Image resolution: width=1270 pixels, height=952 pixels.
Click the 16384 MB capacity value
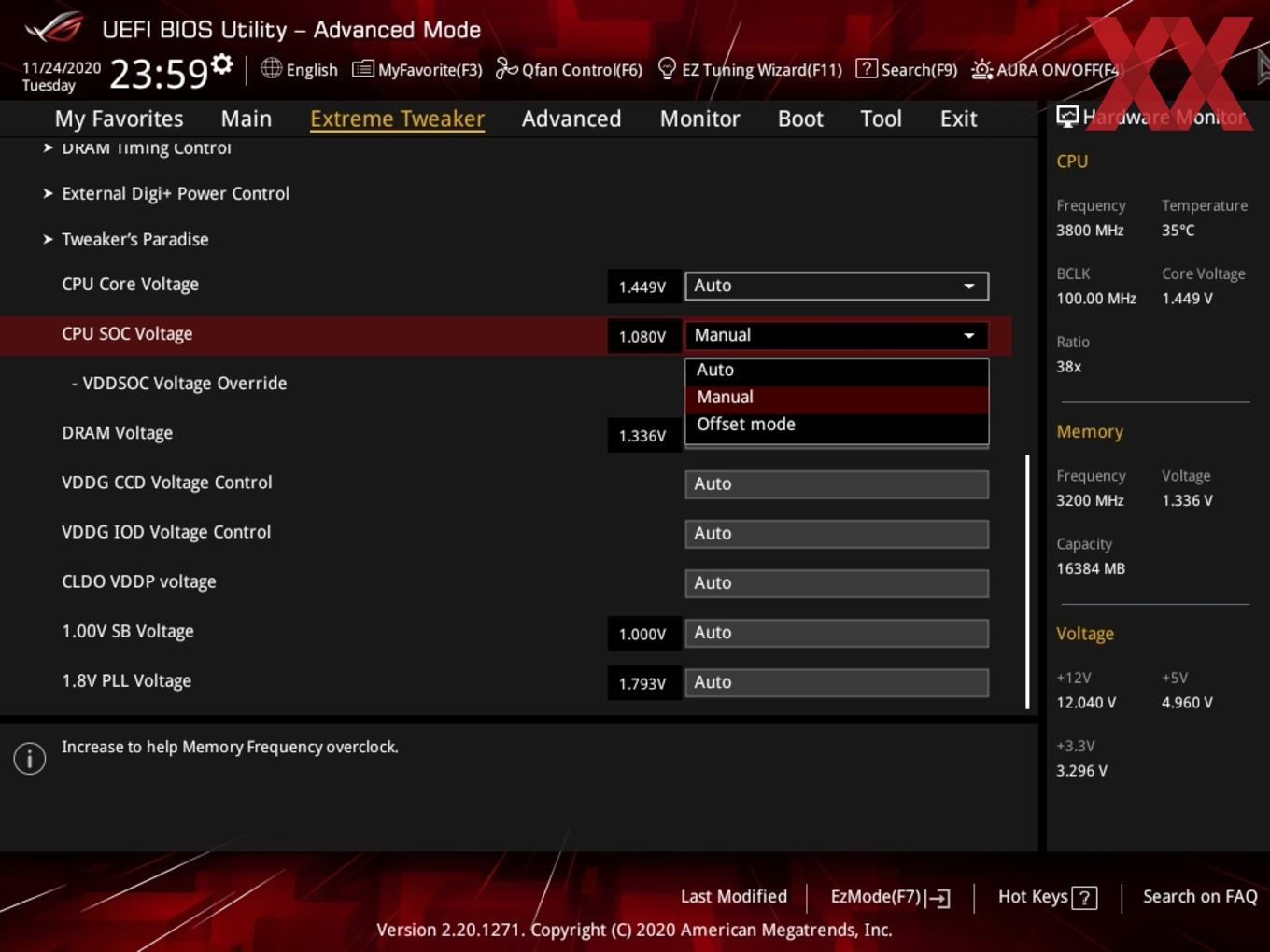click(x=1091, y=568)
